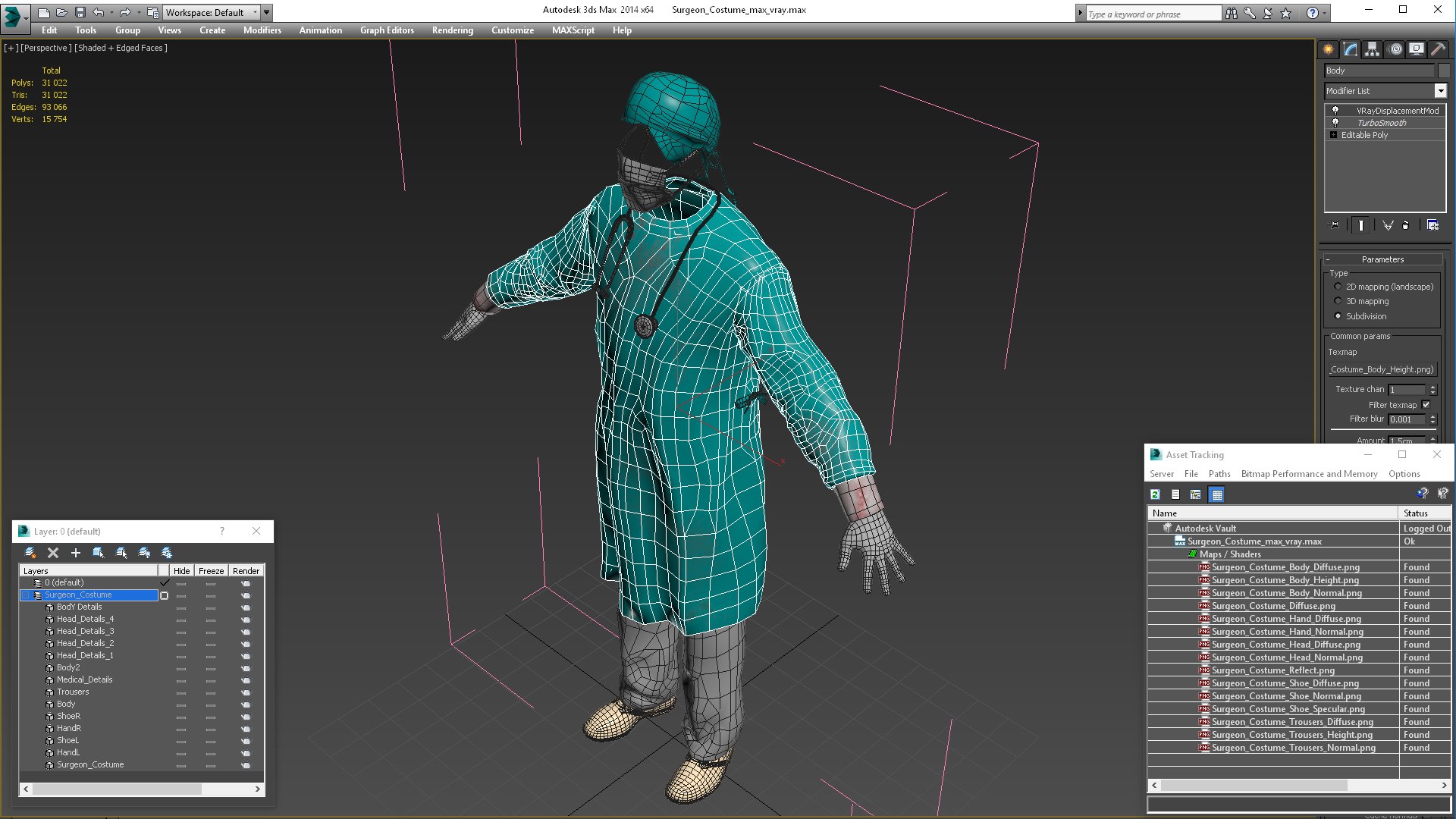Open the Create command panel tab

tap(1329, 49)
